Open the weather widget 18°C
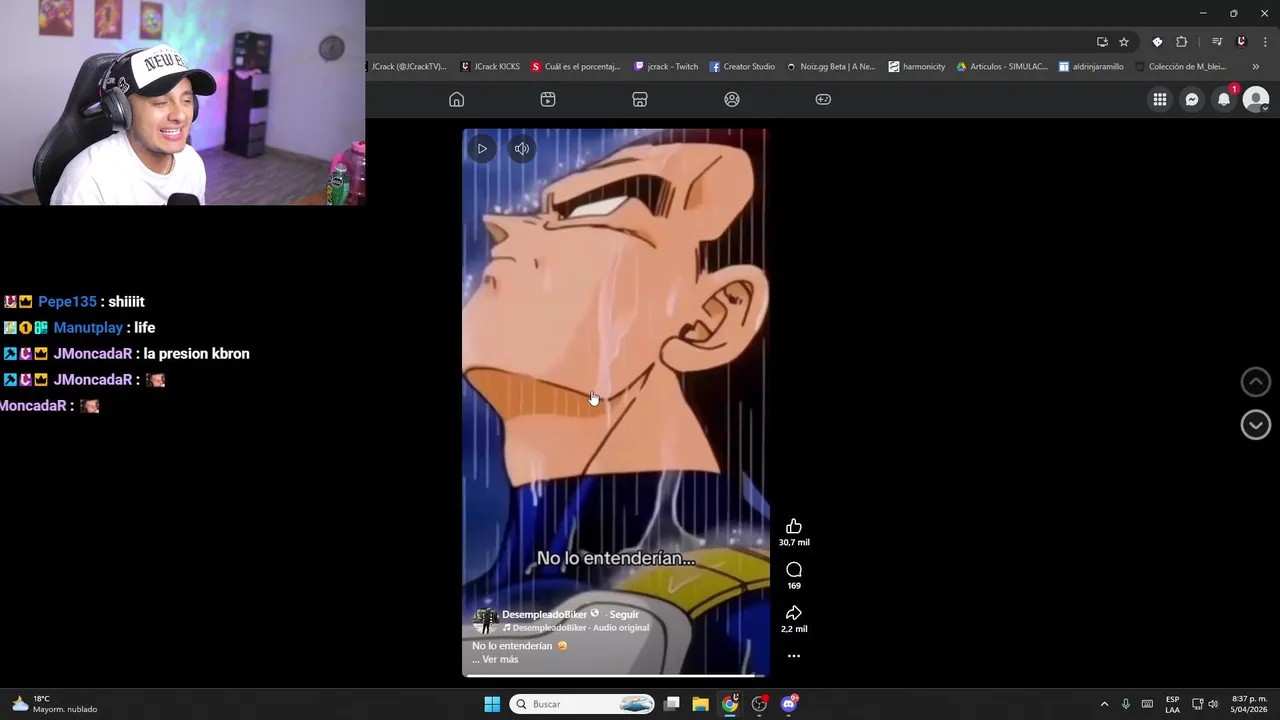Image resolution: width=1280 pixels, height=720 pixels. pyautogui.click(x=54, y=704)
